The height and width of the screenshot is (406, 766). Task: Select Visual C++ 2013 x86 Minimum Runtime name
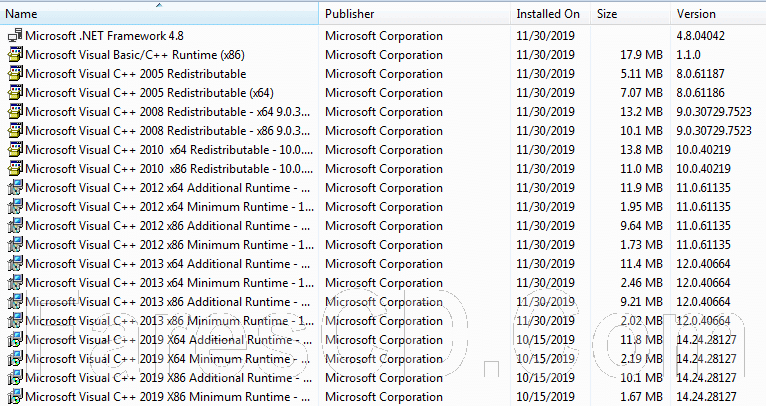(x=170, y=321)
